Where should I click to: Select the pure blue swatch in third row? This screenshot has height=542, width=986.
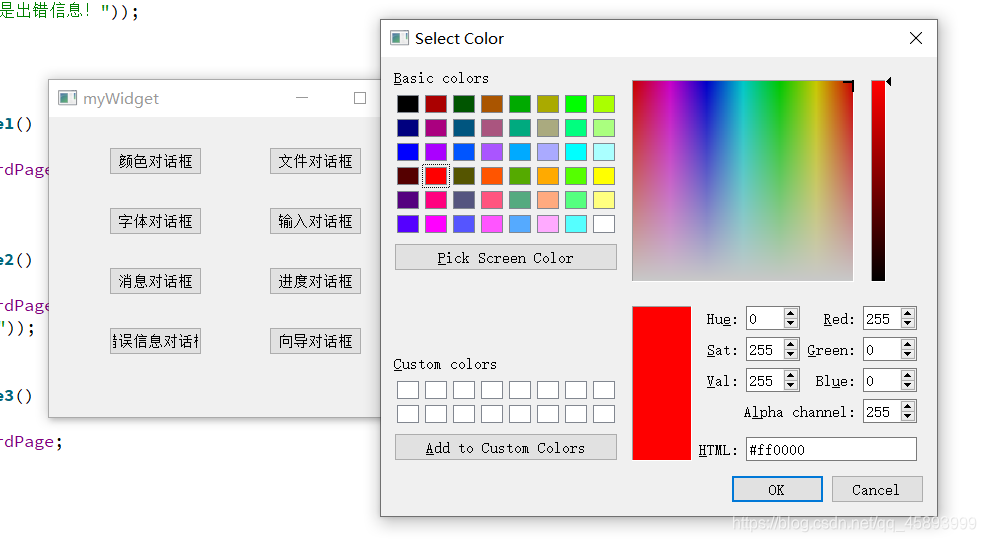coord(407,152)
